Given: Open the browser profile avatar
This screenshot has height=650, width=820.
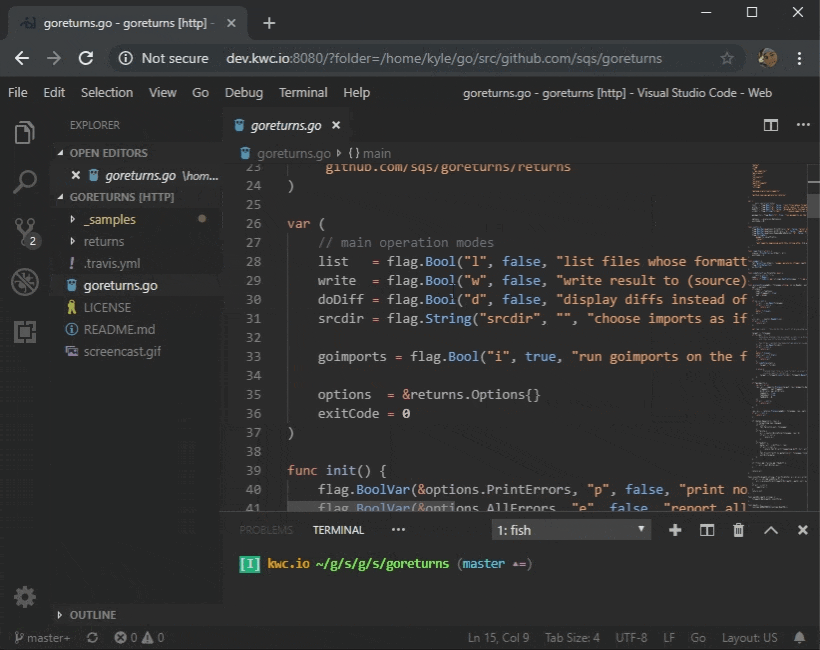Looking at the screenshot, I should pyautogui.click(x=767, y=58).
